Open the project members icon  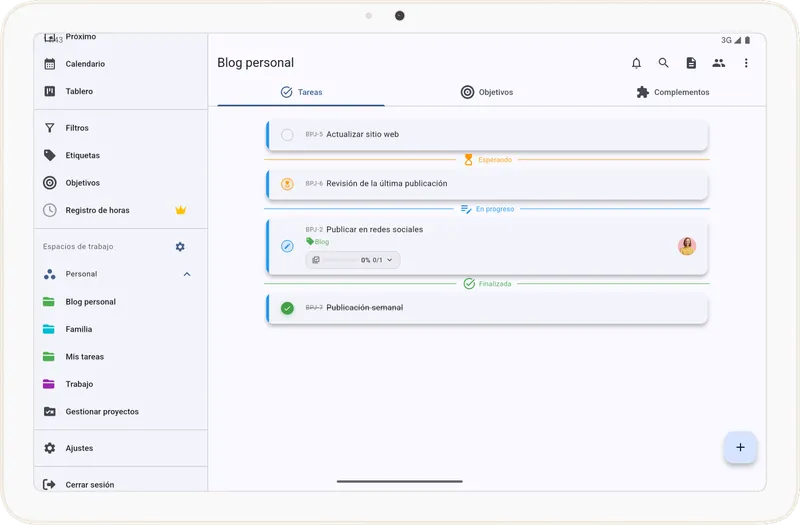(x=718, y=63)
